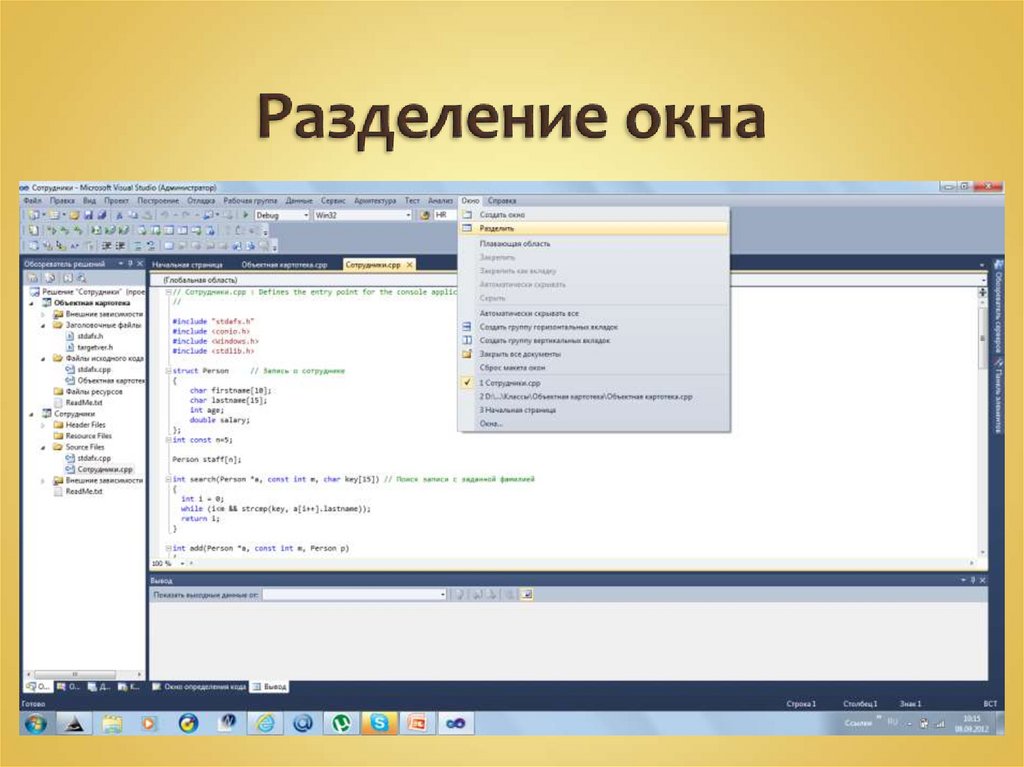Click the Save All toolbar icon
Viewport: 1024px width, 767px height.
pyautogui.click(x=102, y=215)
